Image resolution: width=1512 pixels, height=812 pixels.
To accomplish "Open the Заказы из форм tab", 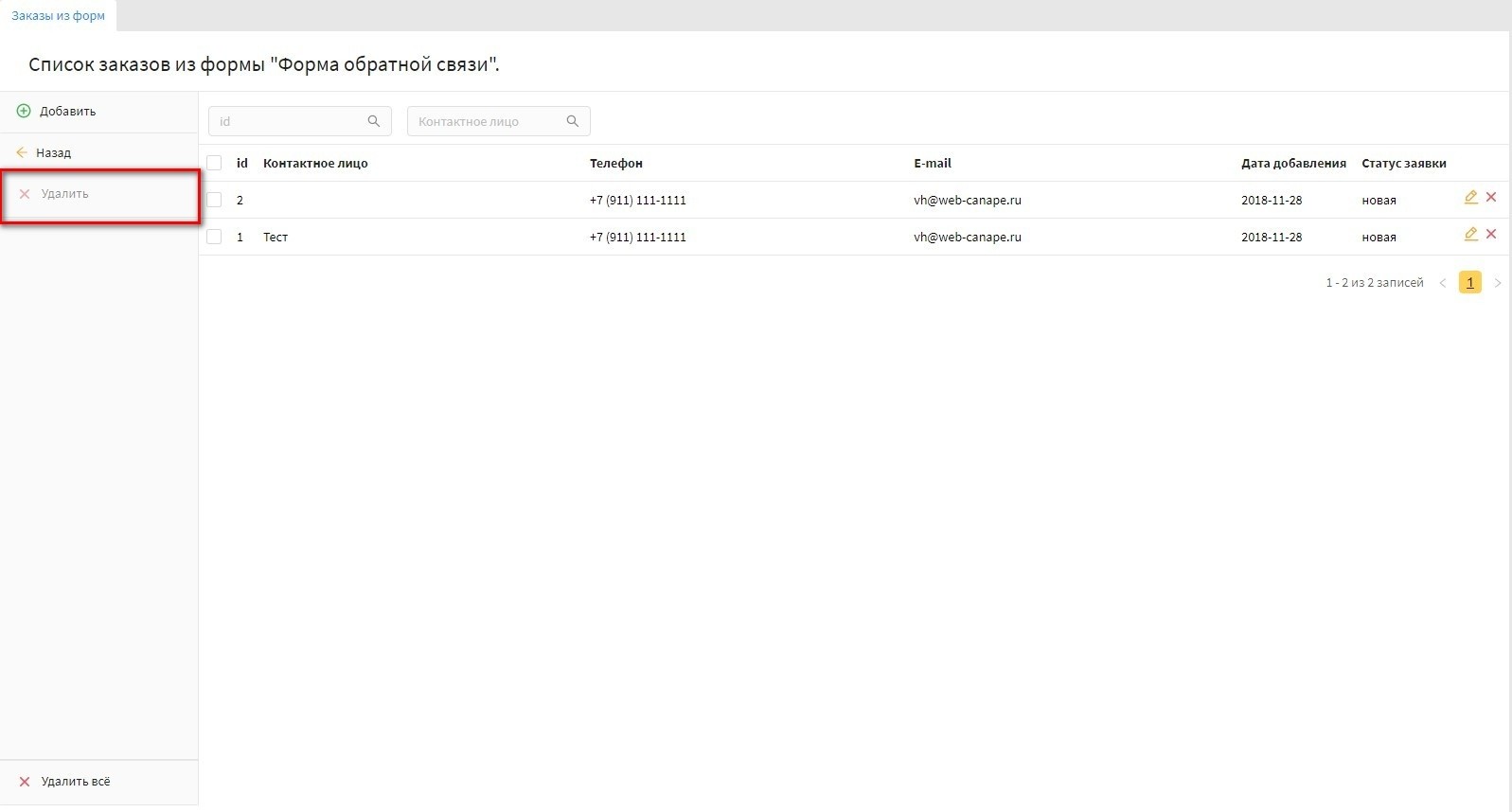I will [x=58, y=16].
